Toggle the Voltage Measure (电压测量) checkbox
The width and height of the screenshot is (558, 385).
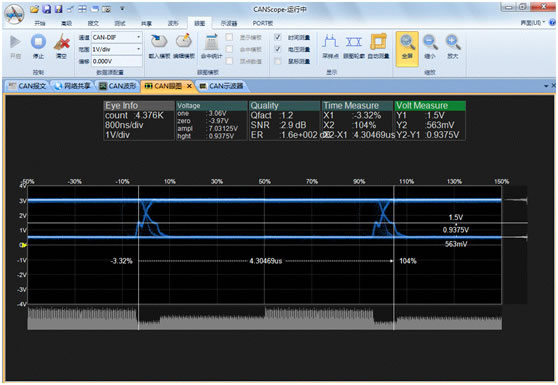278,49
